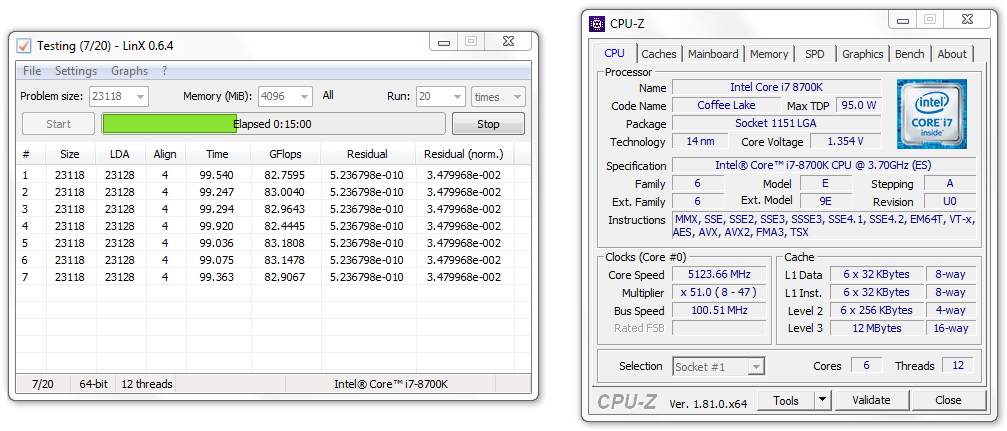Viewport: 1007px width, 431px height.
Task: Click the disabled Start button in LinX
Action: coord(58,124)
